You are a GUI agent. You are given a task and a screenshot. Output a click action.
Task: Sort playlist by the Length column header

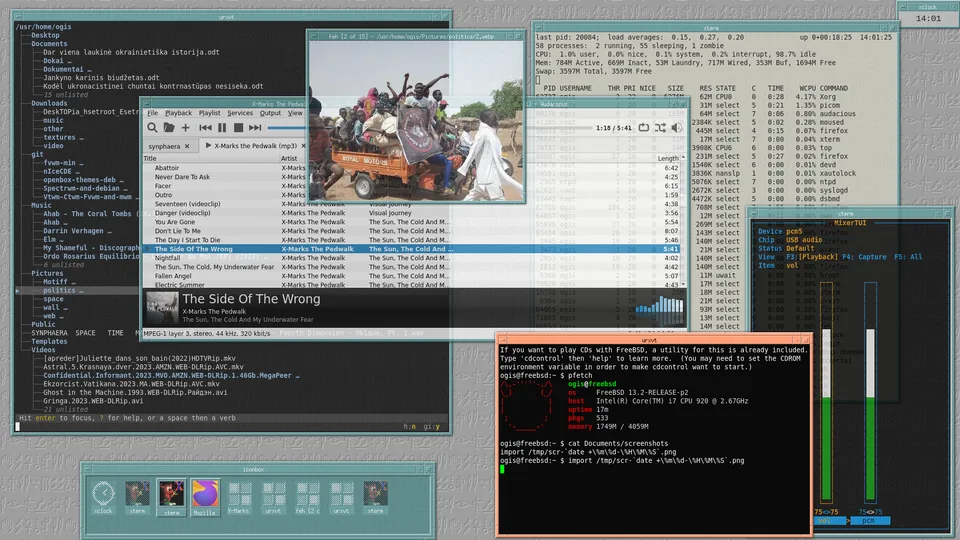pos(667,159)
